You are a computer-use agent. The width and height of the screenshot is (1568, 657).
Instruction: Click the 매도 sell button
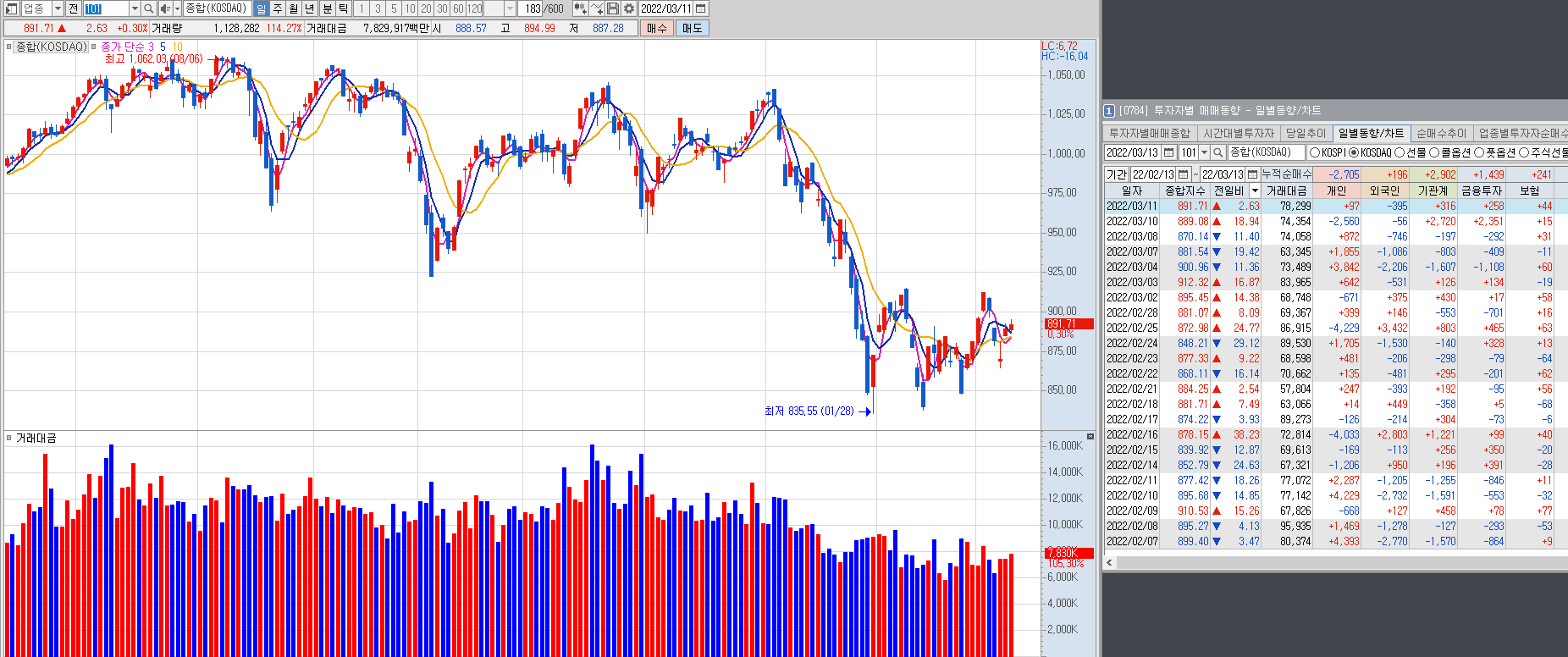pyautogui.click(x=692, y=28)
